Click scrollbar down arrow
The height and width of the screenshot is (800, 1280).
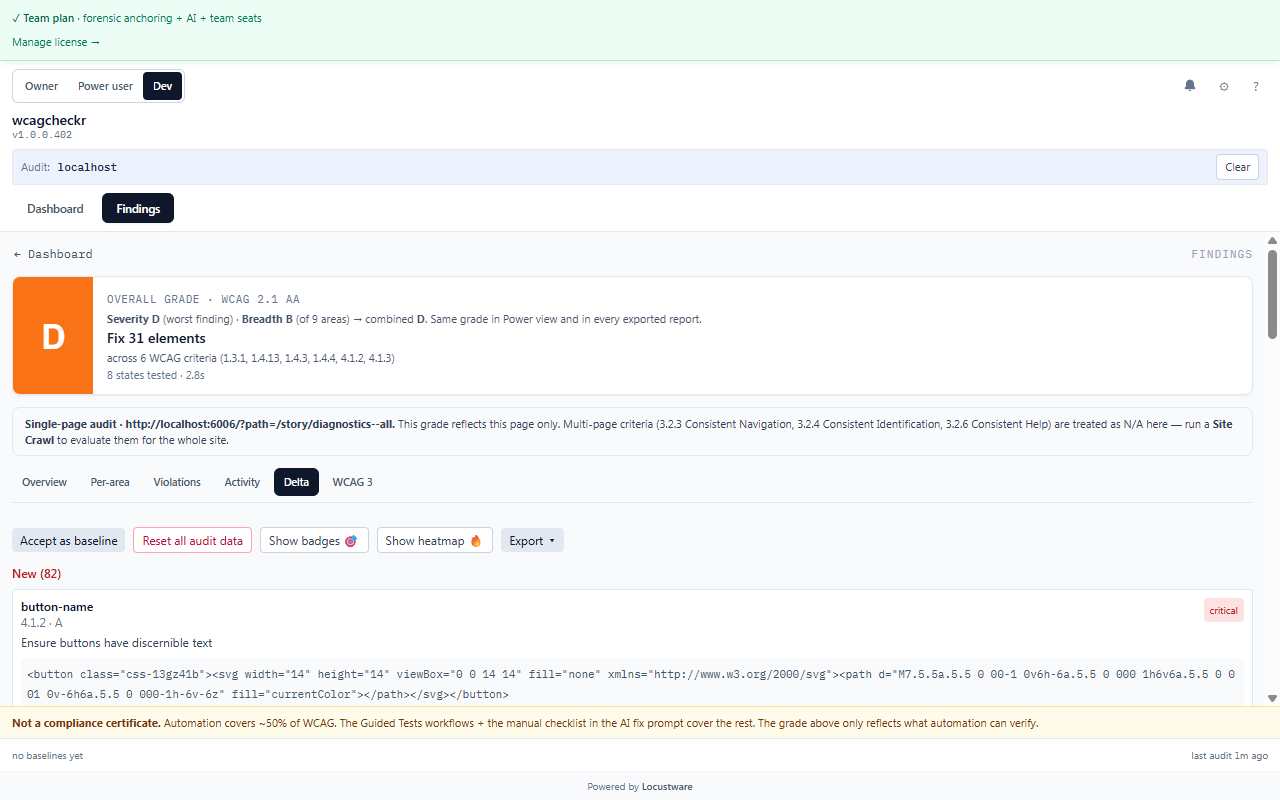click(1273, 698)
